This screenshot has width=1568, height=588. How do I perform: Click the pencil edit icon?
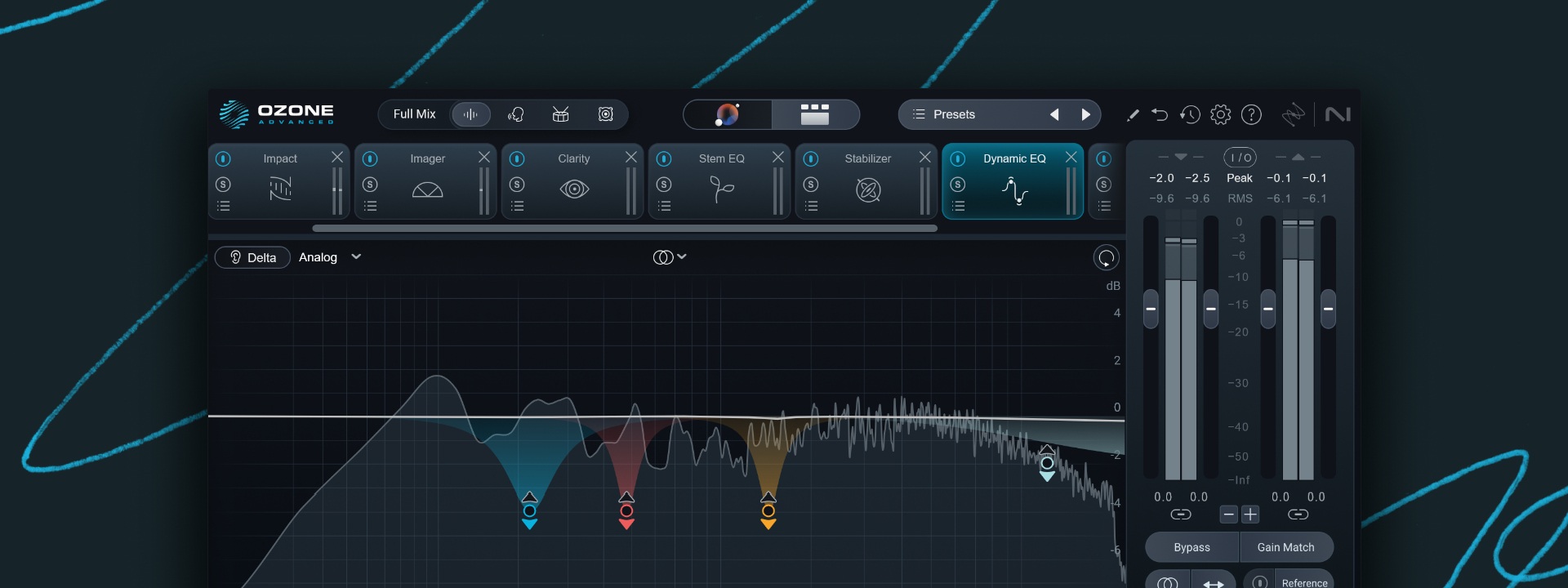pos(1133,115)
